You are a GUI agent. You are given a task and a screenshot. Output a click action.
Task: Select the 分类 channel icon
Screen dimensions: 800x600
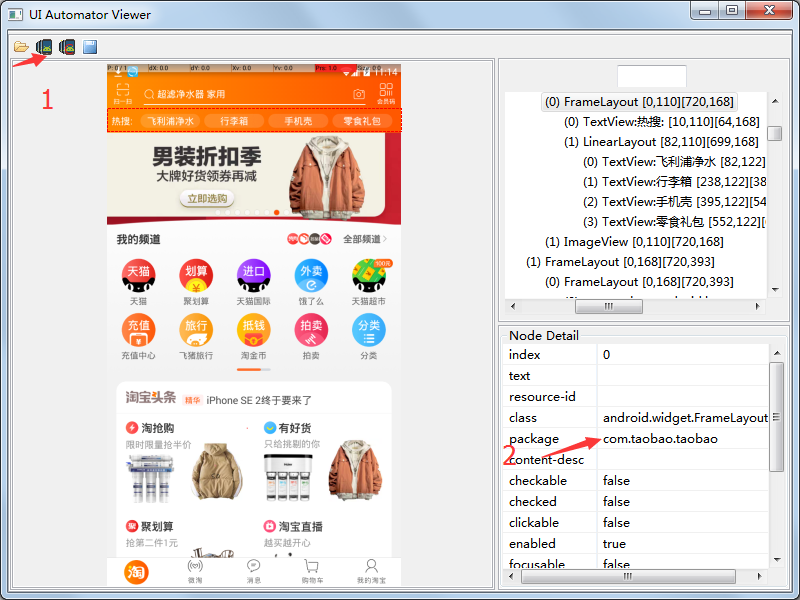(x=369, y=330)
